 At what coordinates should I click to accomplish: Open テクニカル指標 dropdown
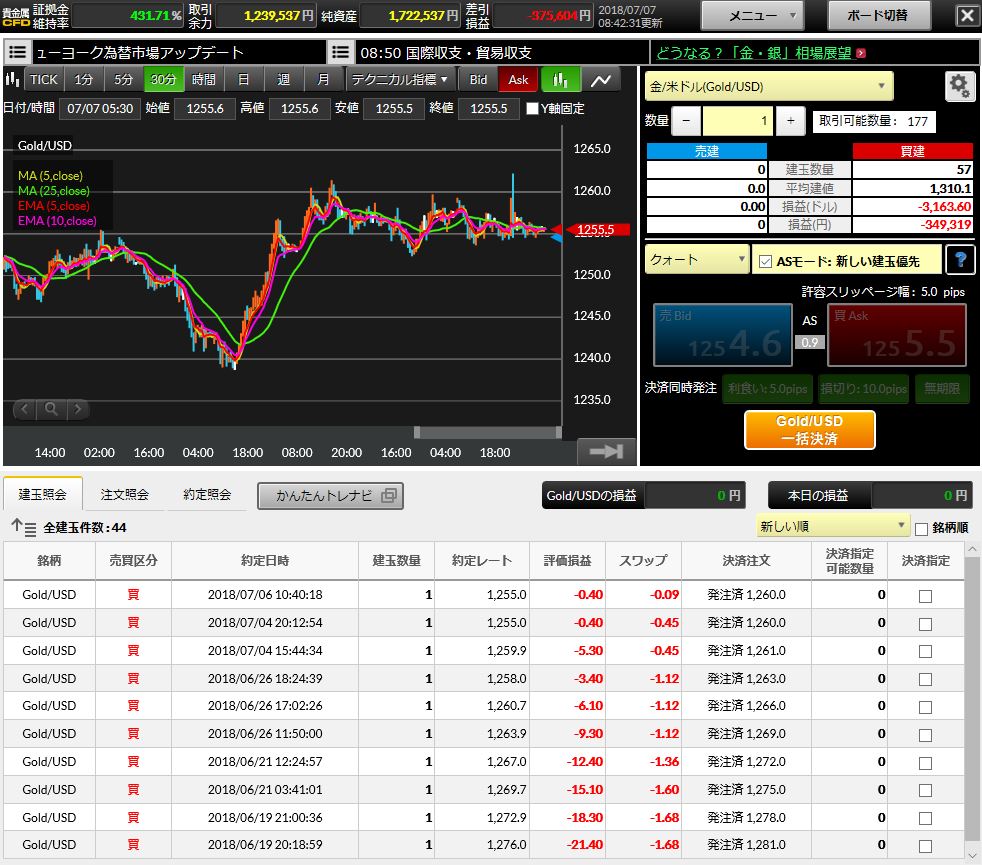coord(400,80)
